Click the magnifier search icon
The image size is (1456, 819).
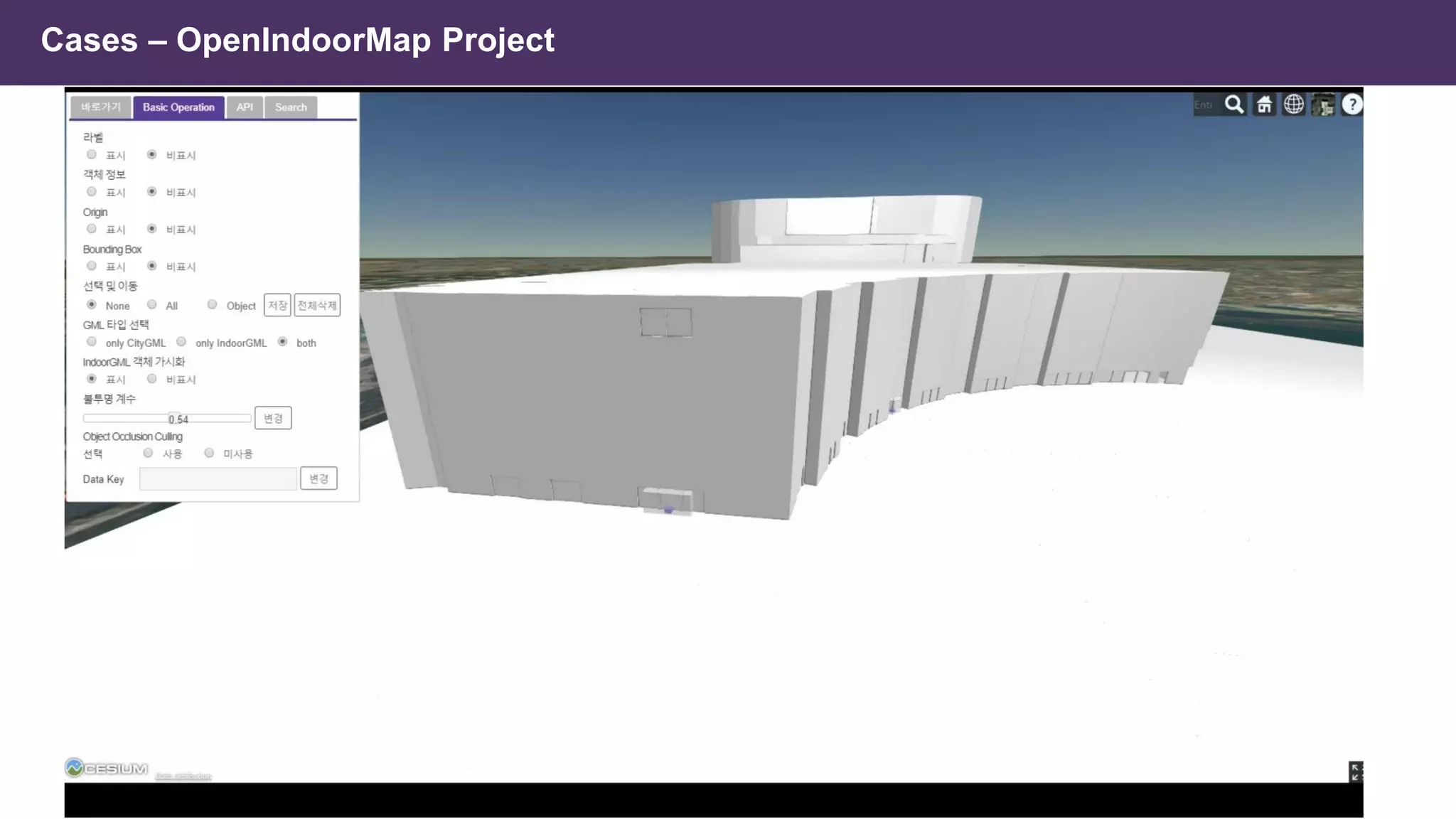click(1234, 105)
